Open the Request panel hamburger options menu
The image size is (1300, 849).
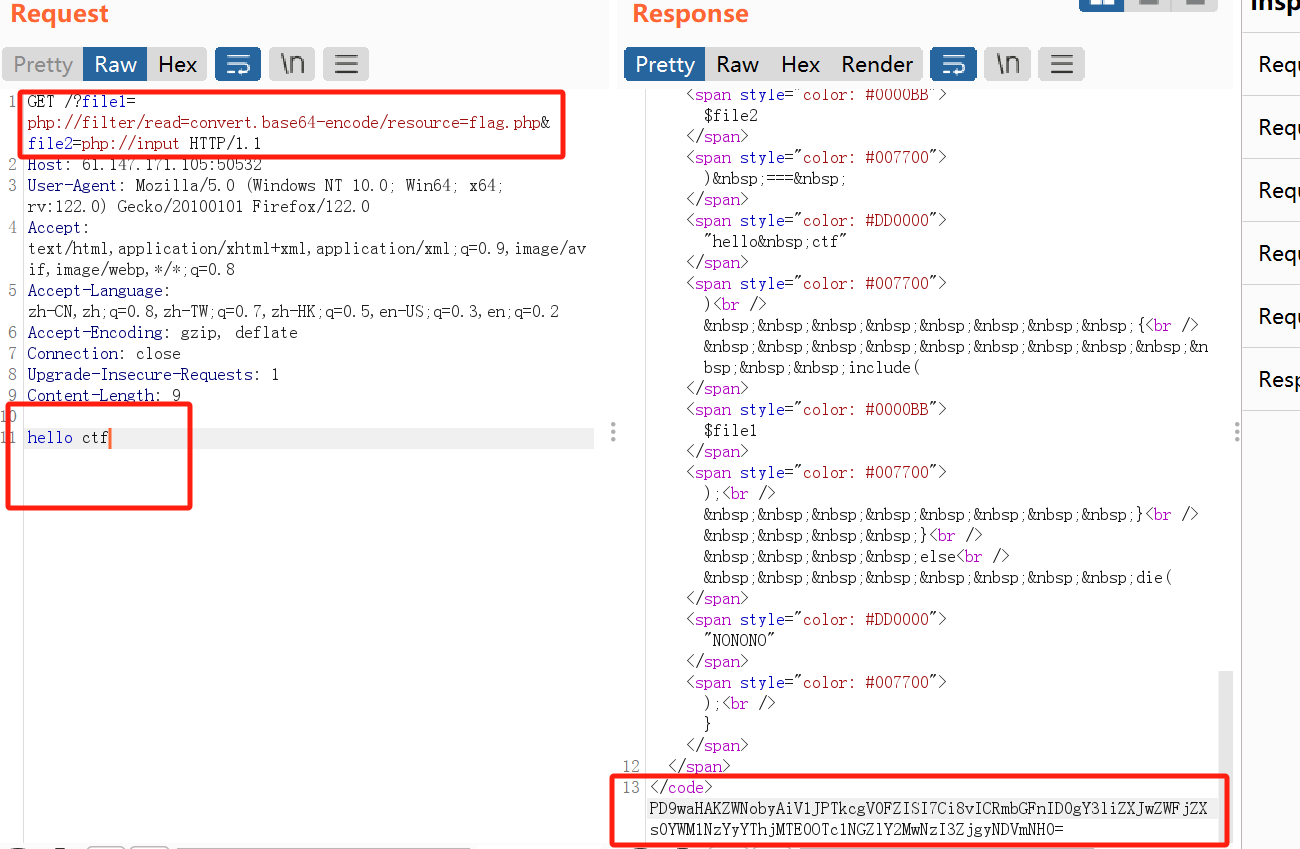(346, 64)
